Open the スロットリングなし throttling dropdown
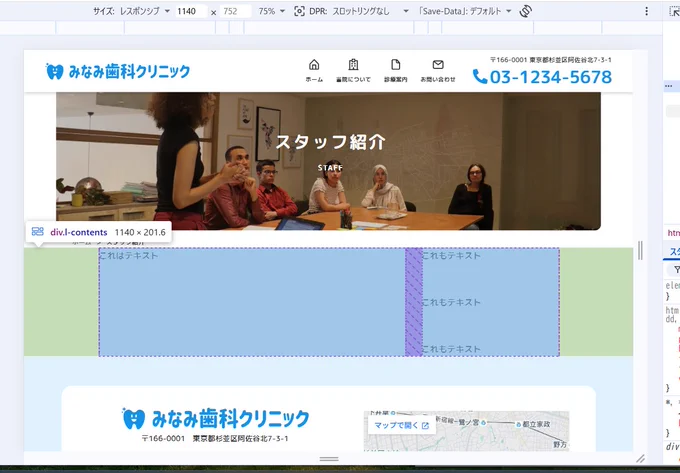The height and width of the screenshot is (473, 680). 370,11
